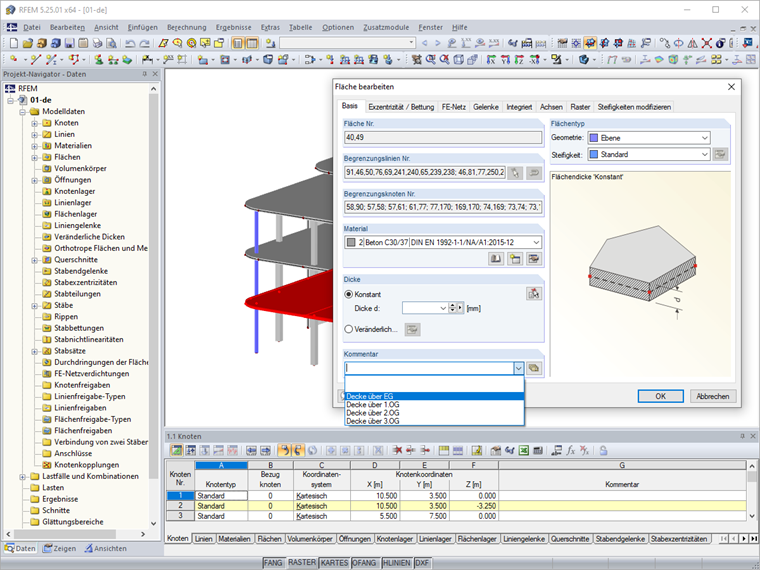Open the Berechnung menu
This screenshot has height=570, width=760.
point(187,28)
